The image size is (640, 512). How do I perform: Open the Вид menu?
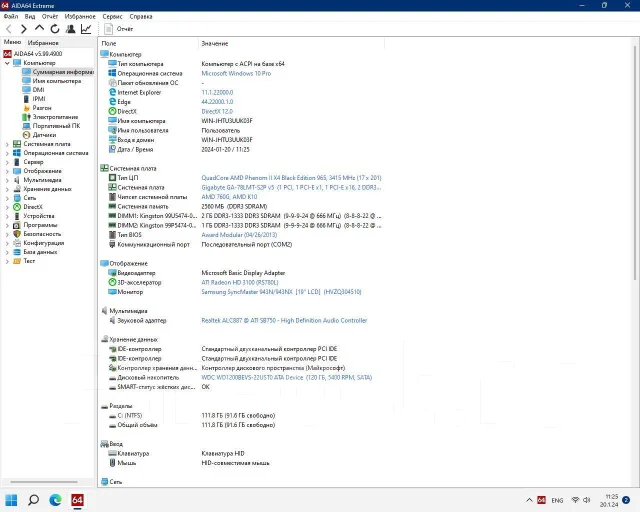pyautogui.click(x=30, y=16)
